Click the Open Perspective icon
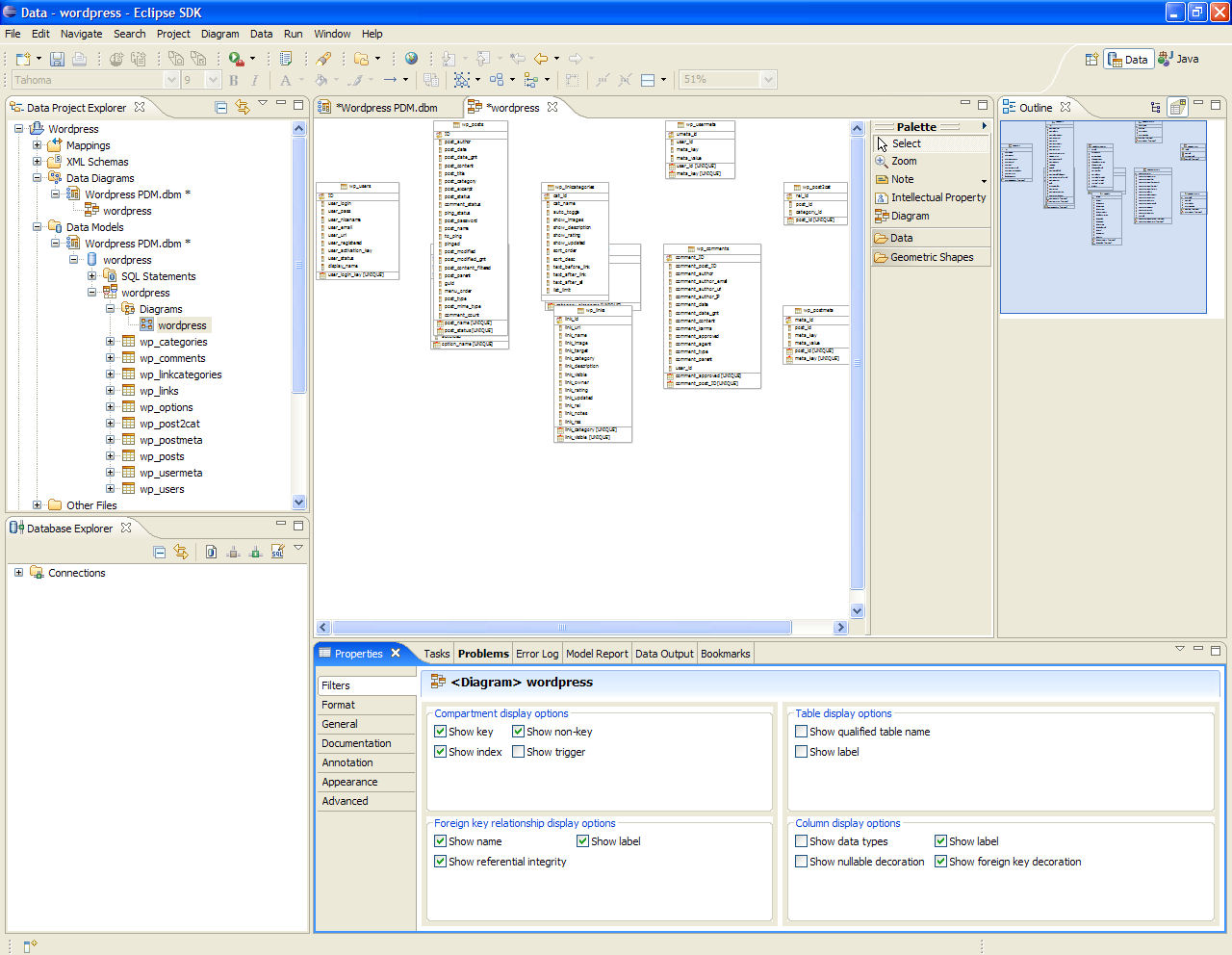Screen dimensions: 1232x955 click(x=1091, y=59)
